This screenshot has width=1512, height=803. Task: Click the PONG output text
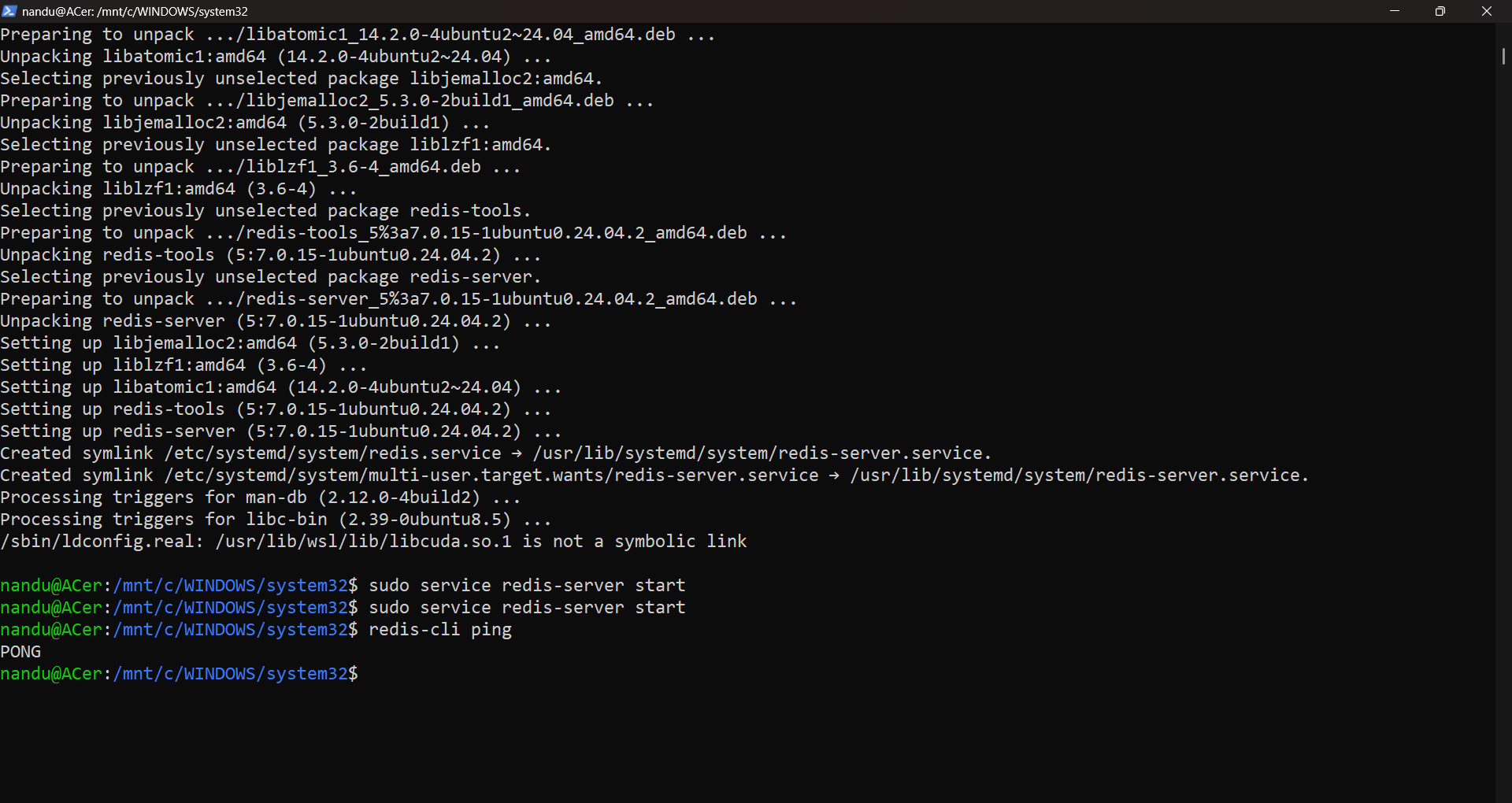pos(21,652)
